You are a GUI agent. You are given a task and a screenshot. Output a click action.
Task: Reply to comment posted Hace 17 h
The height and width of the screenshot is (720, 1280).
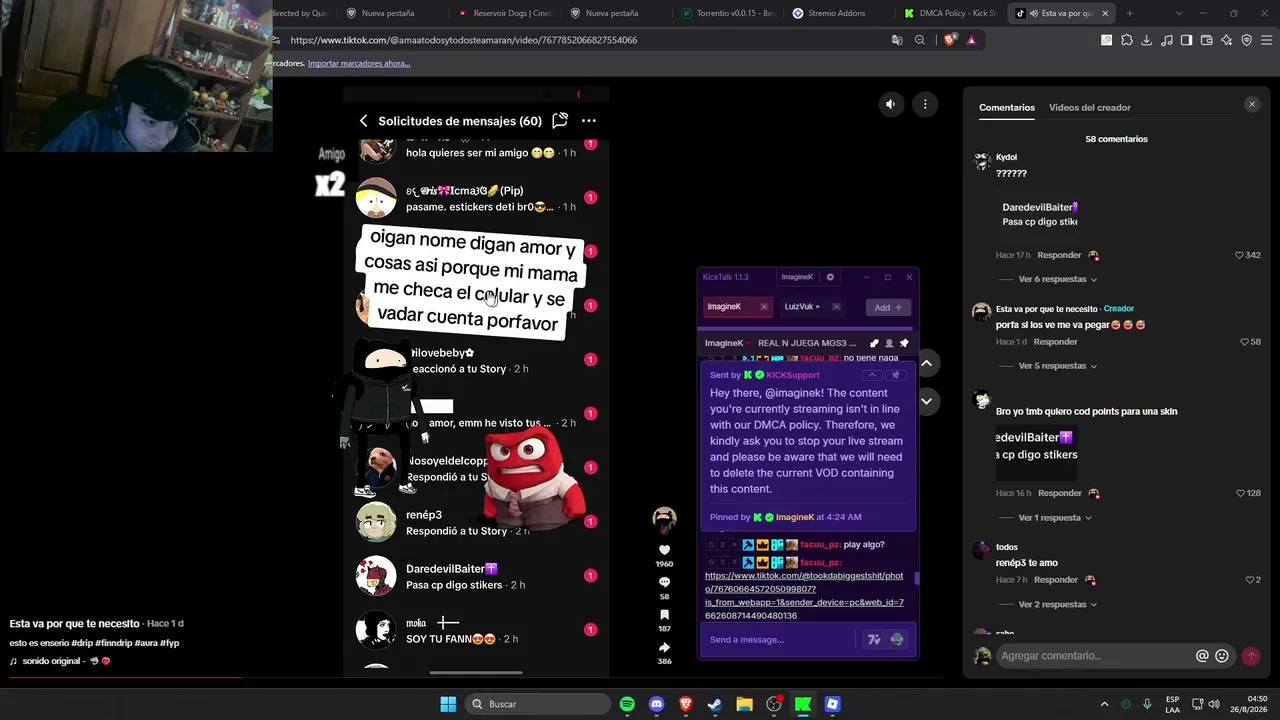1059,255
